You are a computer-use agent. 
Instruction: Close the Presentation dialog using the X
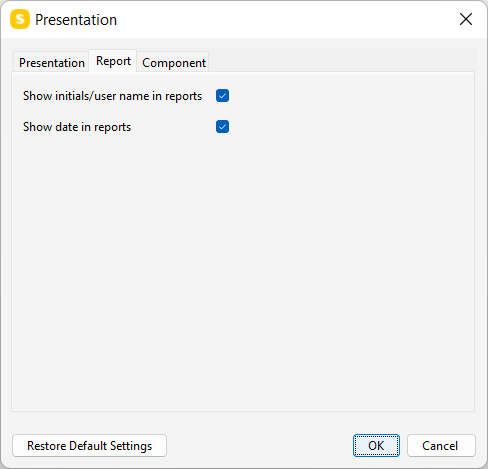point(466,19)
